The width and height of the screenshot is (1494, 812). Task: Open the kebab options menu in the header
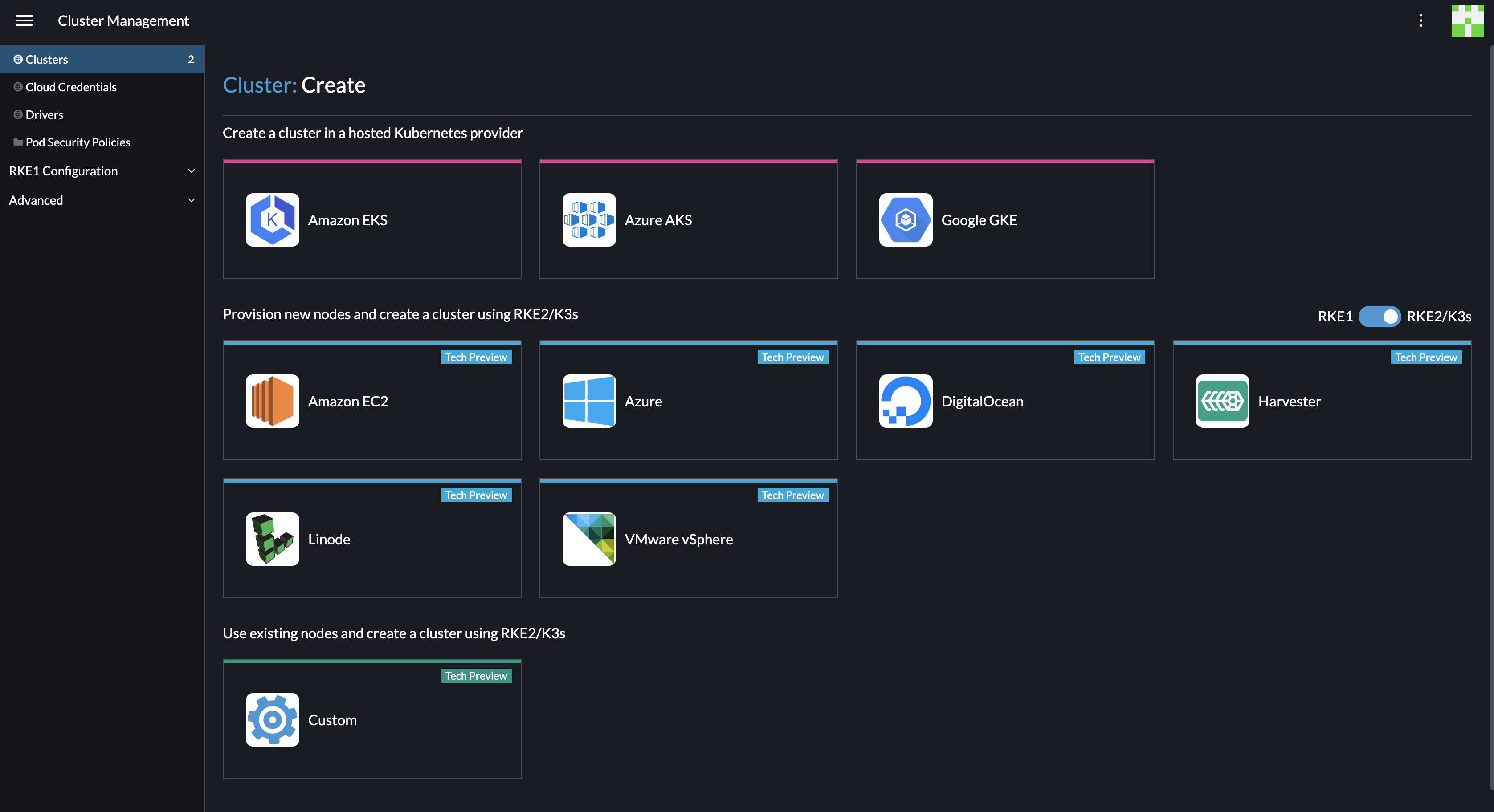[x=1421, y=21]
